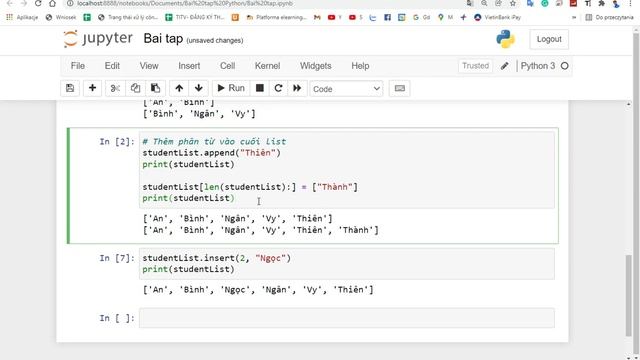Open the Widgets menu

click(x=316, y=66)
